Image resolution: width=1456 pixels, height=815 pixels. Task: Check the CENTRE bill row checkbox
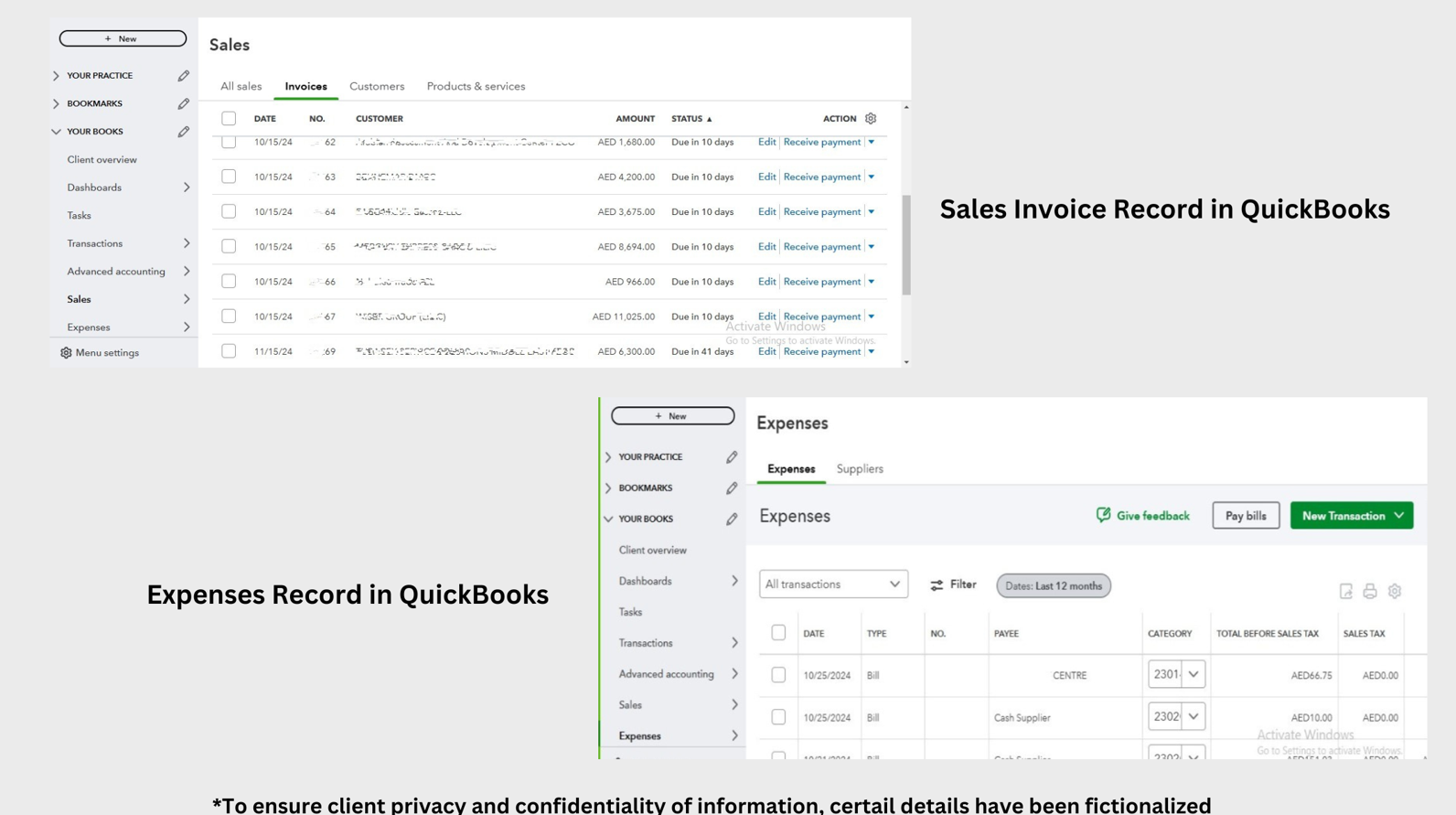click(x=778, y=675)
